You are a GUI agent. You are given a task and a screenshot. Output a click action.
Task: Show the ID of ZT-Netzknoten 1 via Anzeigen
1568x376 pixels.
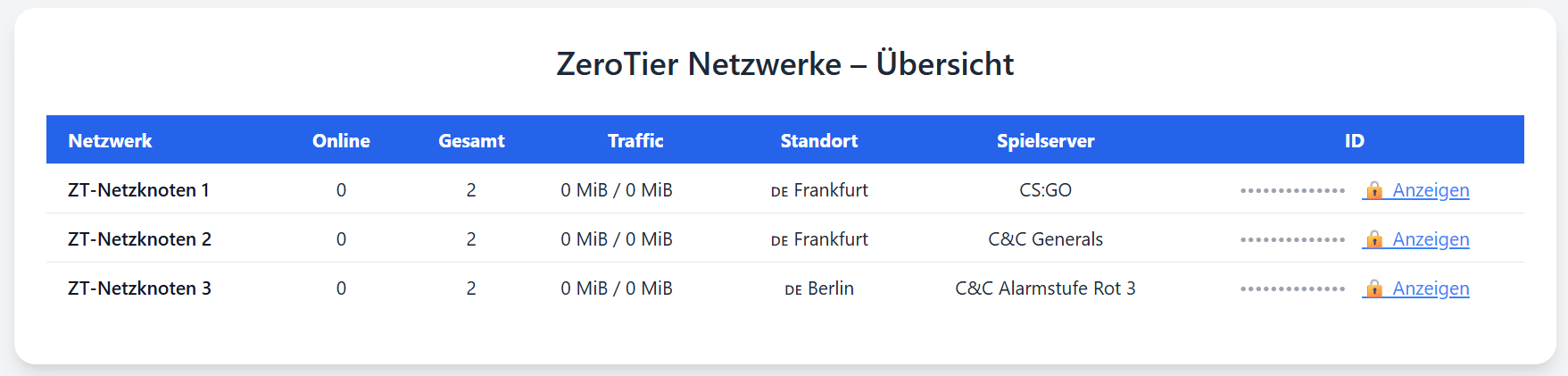[1431, 190]
